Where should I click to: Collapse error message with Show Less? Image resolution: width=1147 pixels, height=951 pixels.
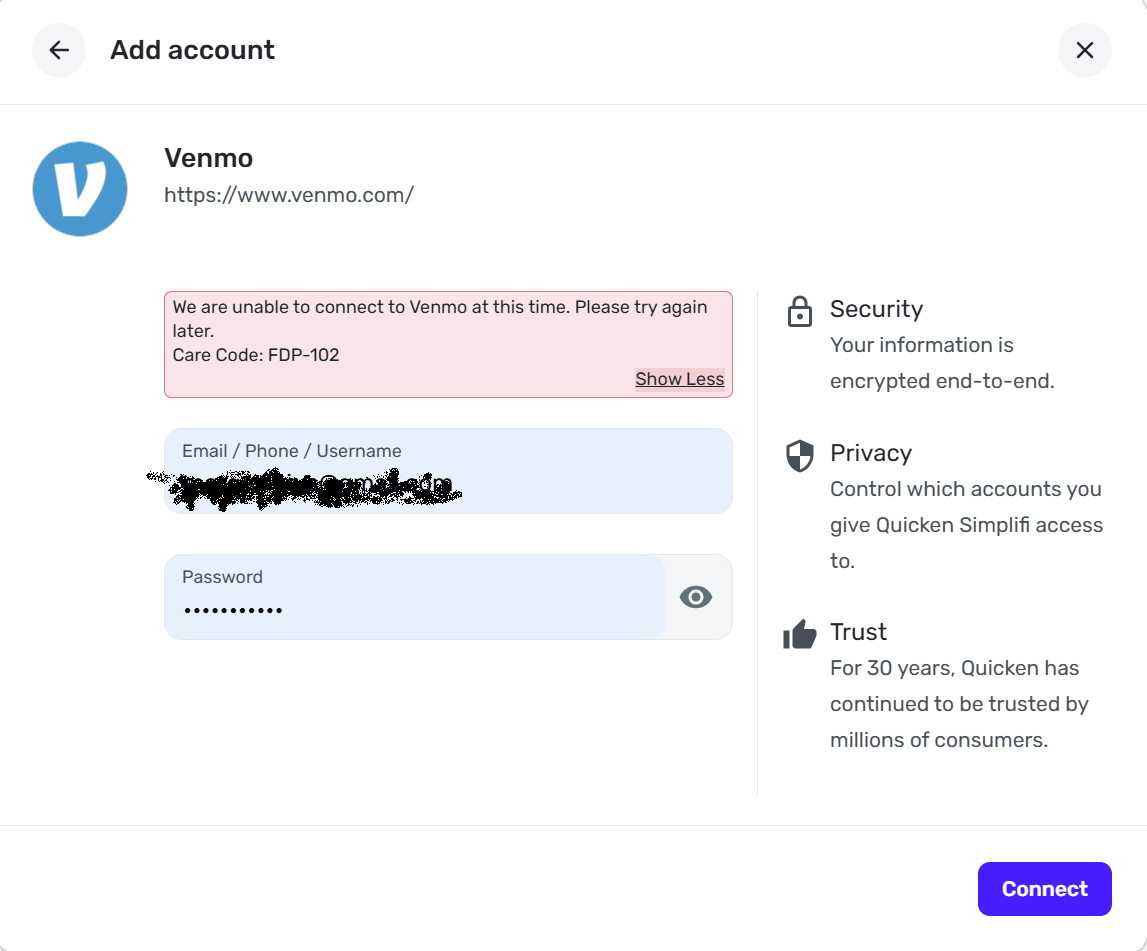[x=679, y=379]
